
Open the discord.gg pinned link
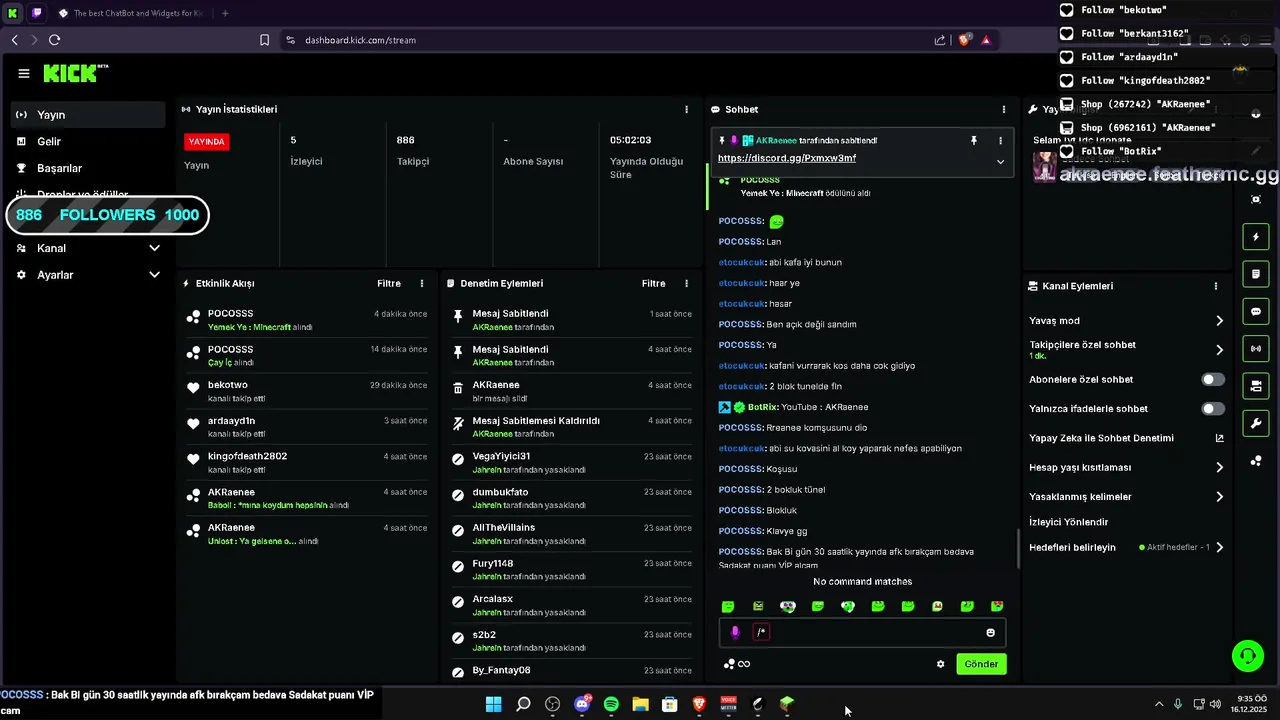(x=787, y=158)
